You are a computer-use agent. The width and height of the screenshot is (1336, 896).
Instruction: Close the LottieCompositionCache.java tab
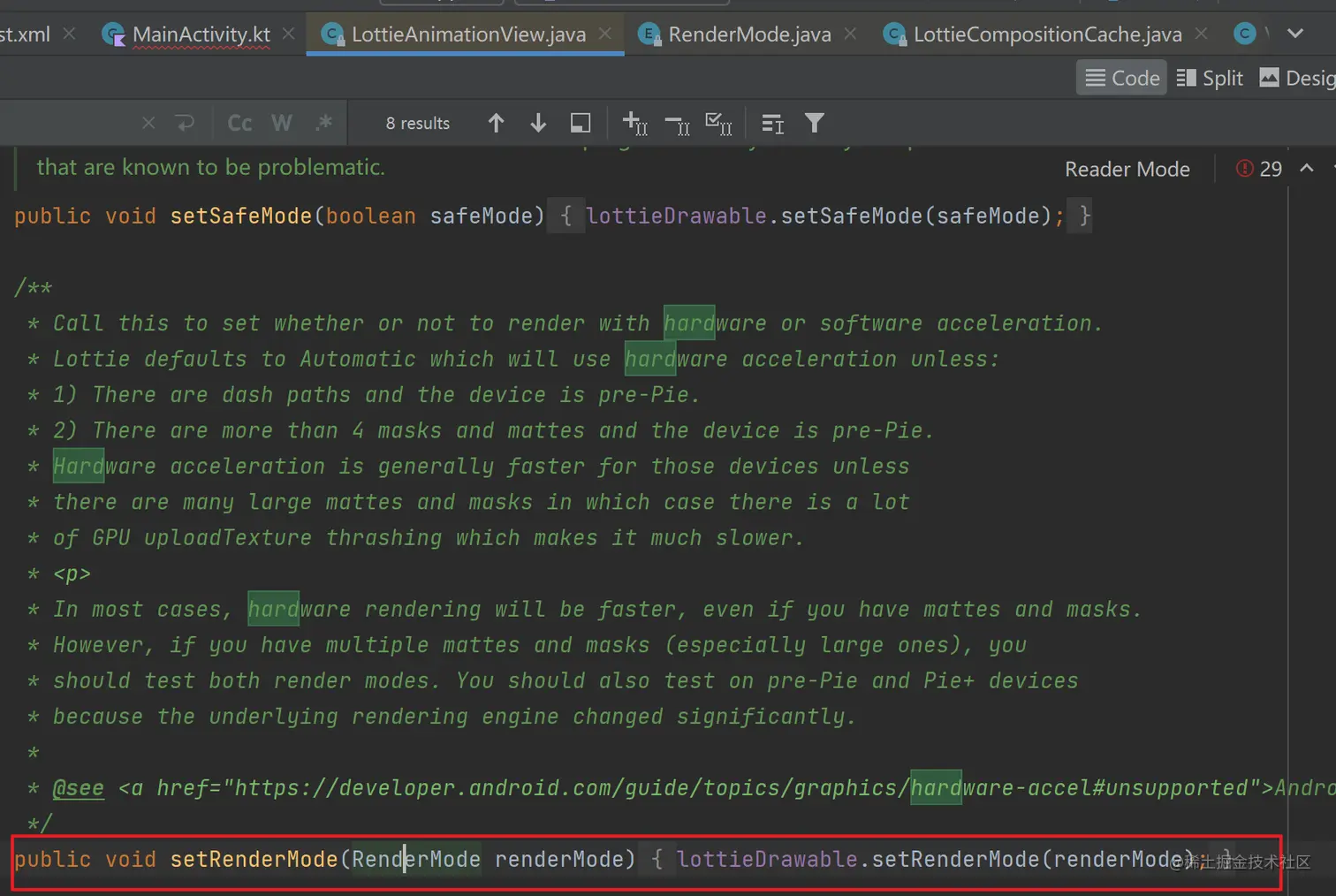pos(1201,34)
